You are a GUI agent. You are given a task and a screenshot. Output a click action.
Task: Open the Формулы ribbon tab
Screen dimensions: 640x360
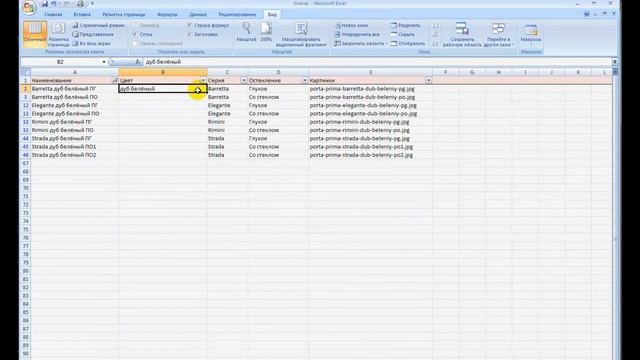[x=167, y=14]
